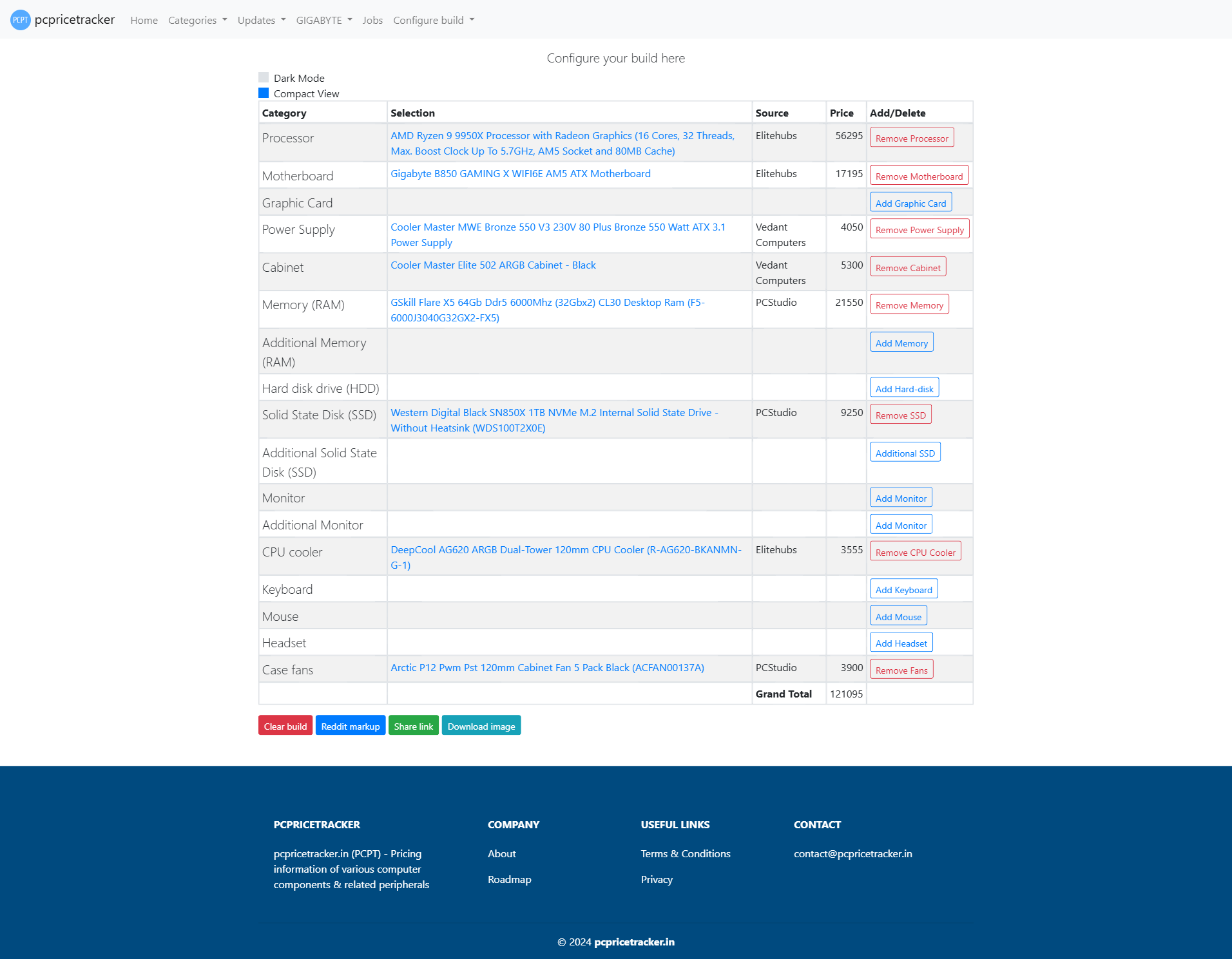Download the build image
Screen dimensions: 1232x959
[481, 726]
